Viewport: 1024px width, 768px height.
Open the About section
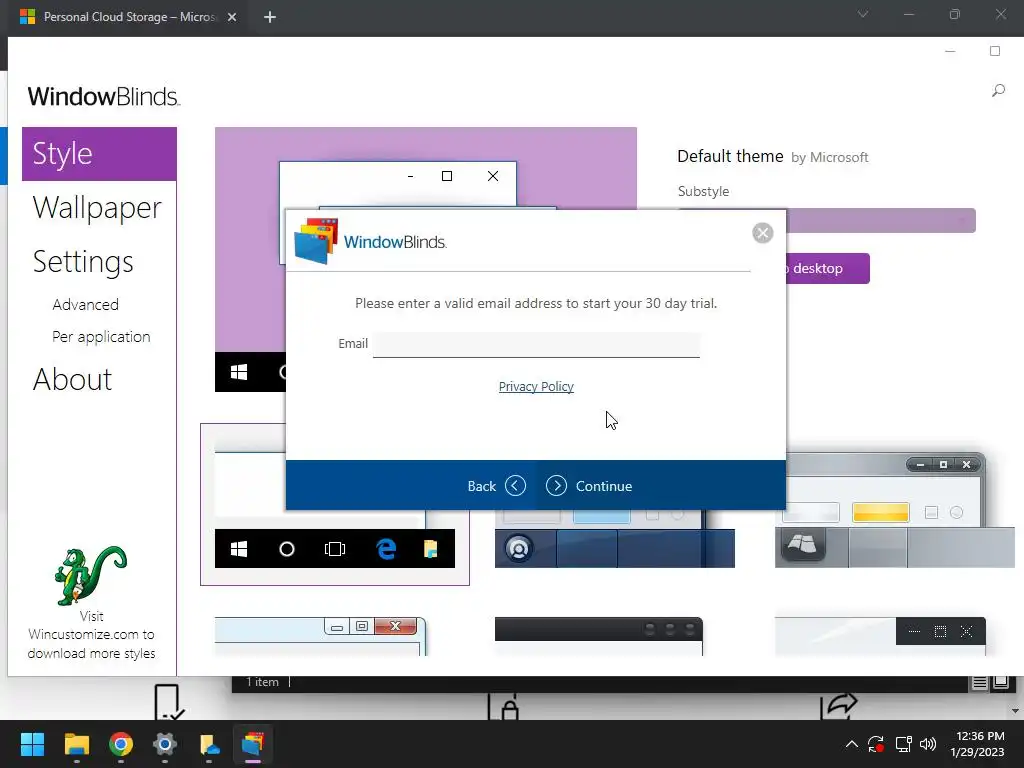pos(72,379)
